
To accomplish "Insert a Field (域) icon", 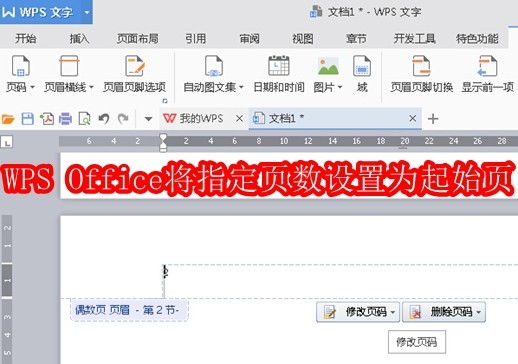I will coord(362,66).
